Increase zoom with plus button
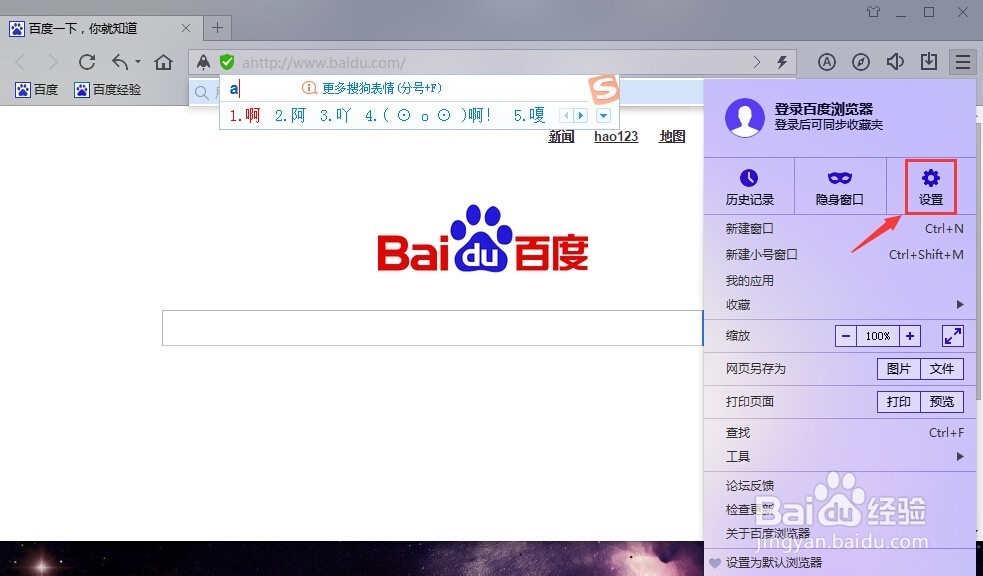This screenshot has width=983, height=576. [910, 336]
